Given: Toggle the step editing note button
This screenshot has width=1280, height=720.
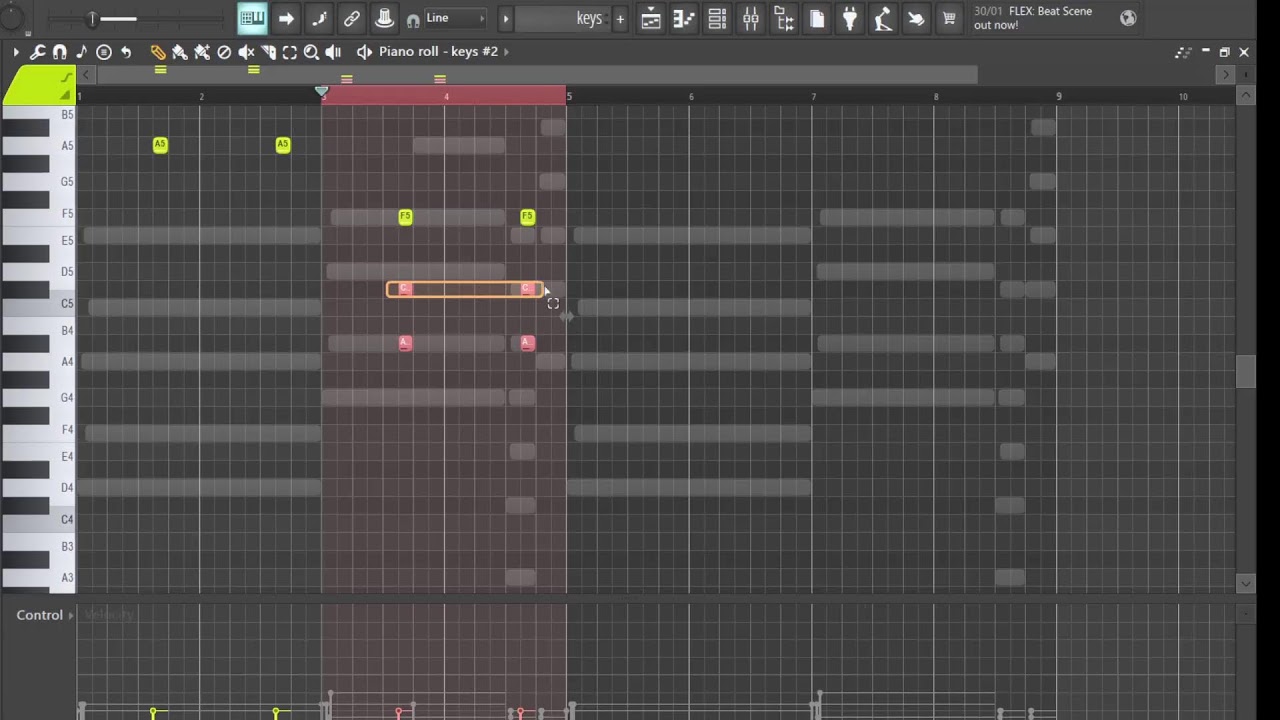Looking at the screenshot, I should click(319, 18).
